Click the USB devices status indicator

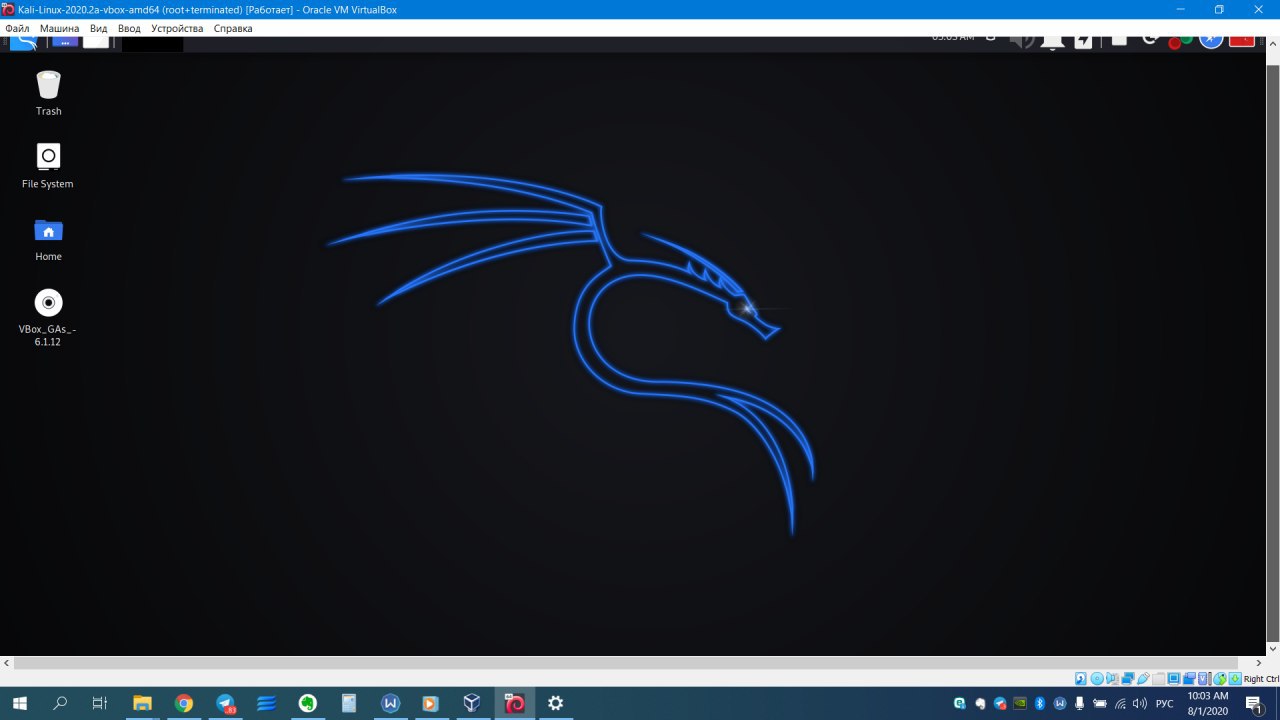pyautogui.click(x=1143, y=679)
